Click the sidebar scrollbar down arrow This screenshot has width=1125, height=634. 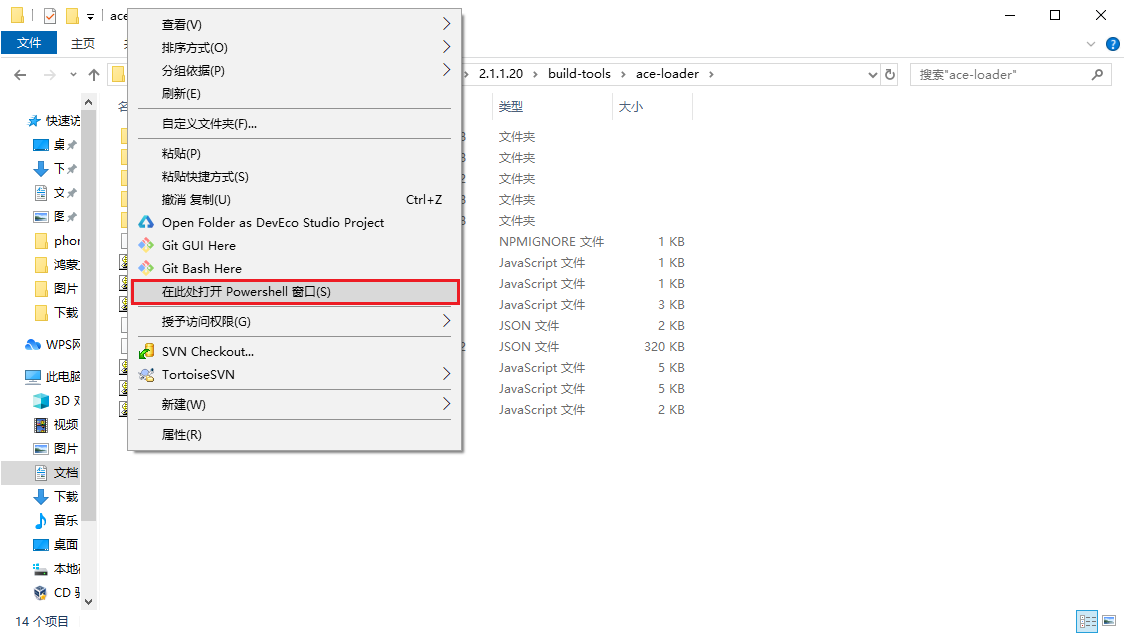[88, 601]
